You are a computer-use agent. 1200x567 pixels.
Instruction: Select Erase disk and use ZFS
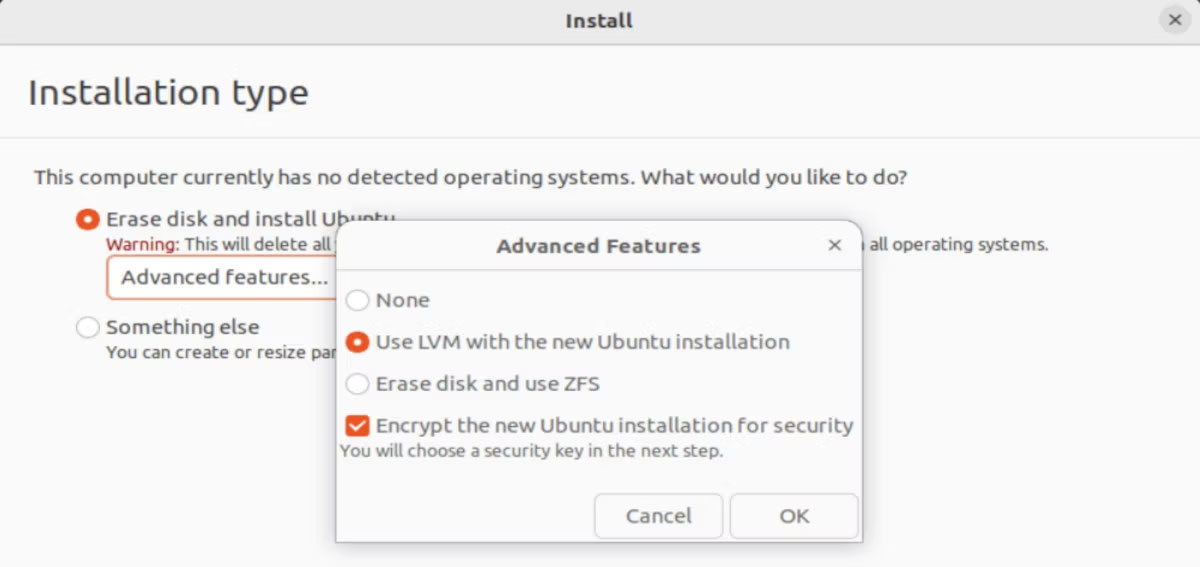(x=357, y=384)
